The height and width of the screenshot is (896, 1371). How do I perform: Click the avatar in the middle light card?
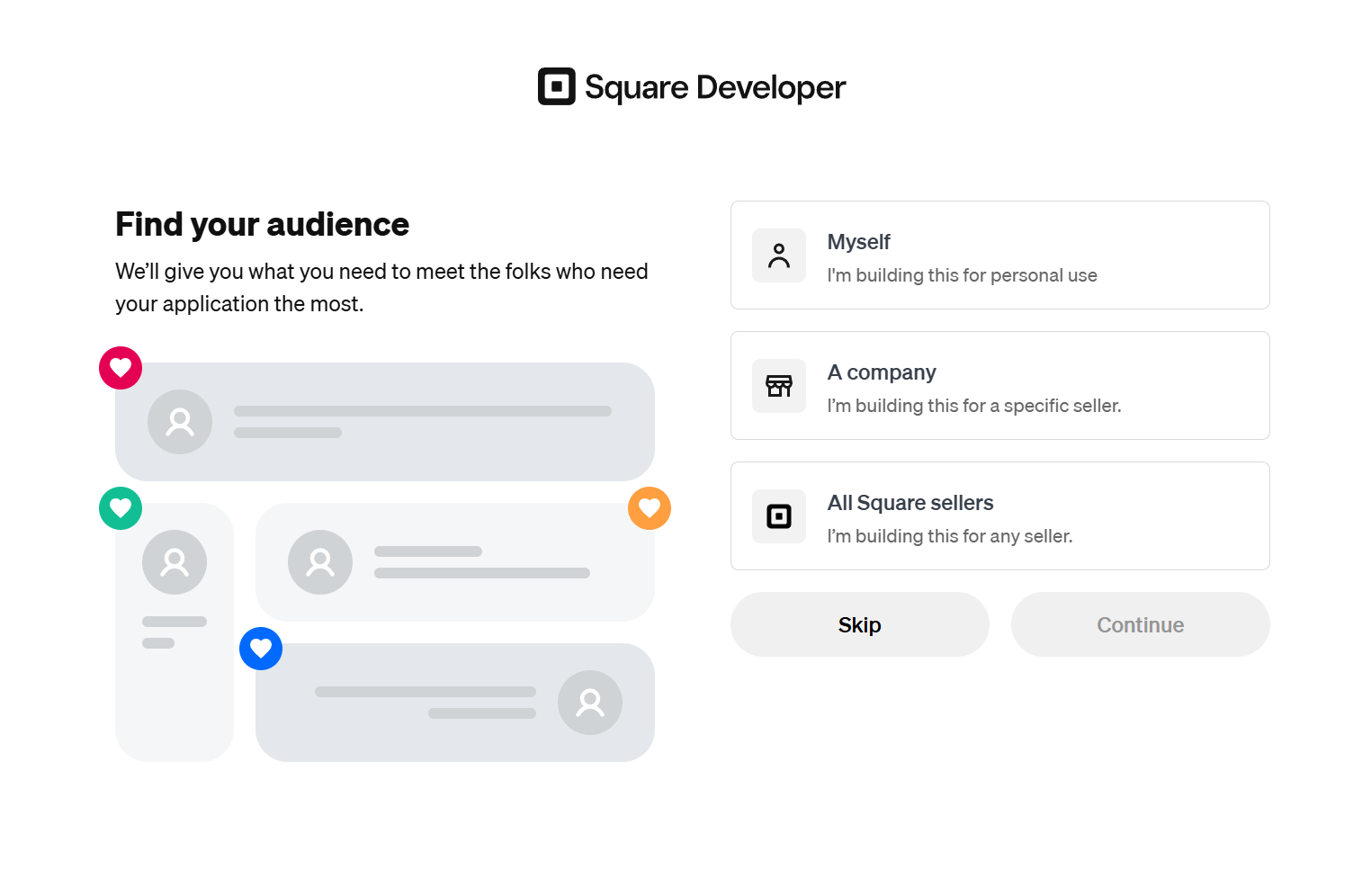(x=320, y=562)
